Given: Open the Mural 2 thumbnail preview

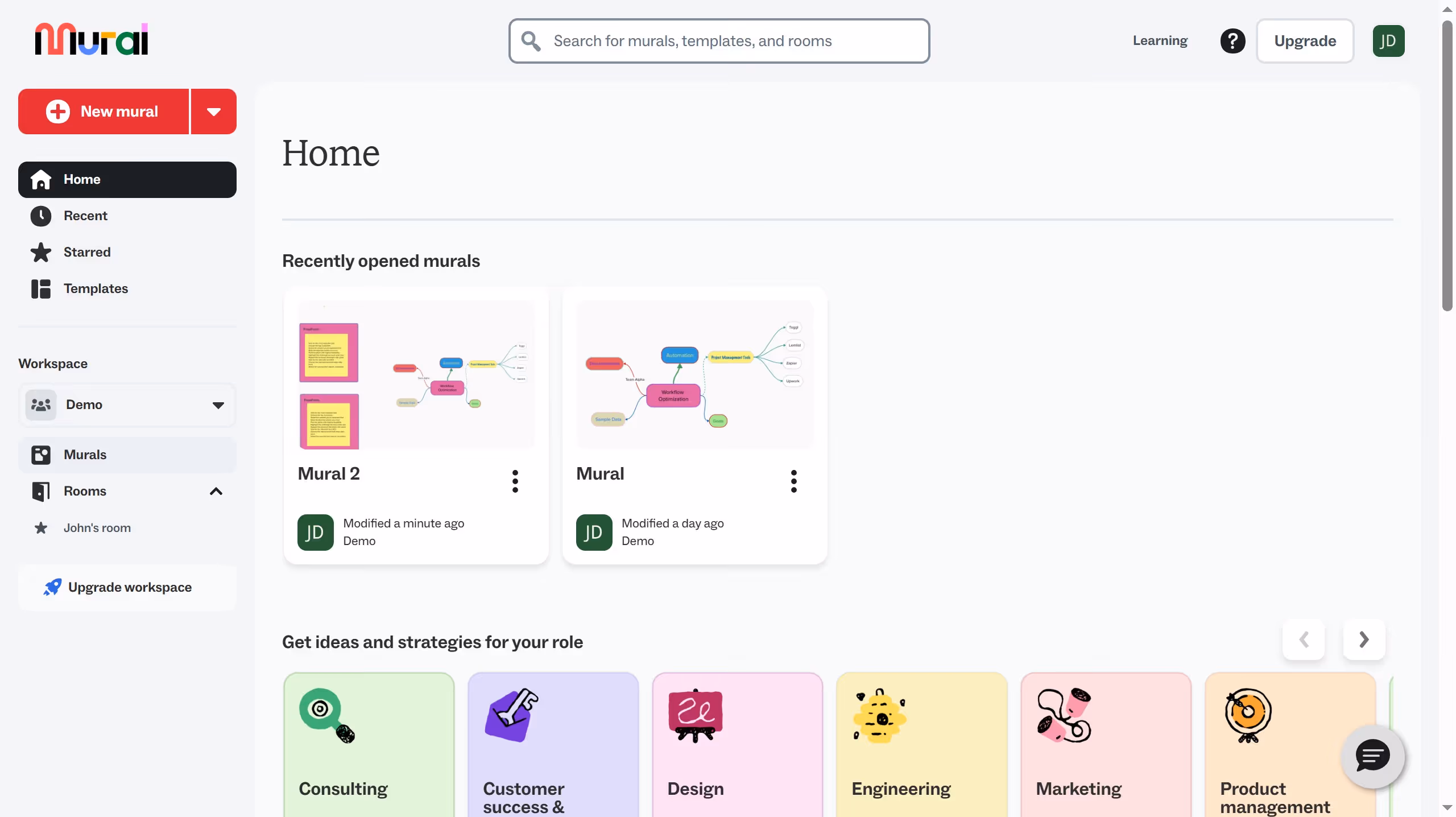Looking at the screenshot, I should (x=416, y=374).
